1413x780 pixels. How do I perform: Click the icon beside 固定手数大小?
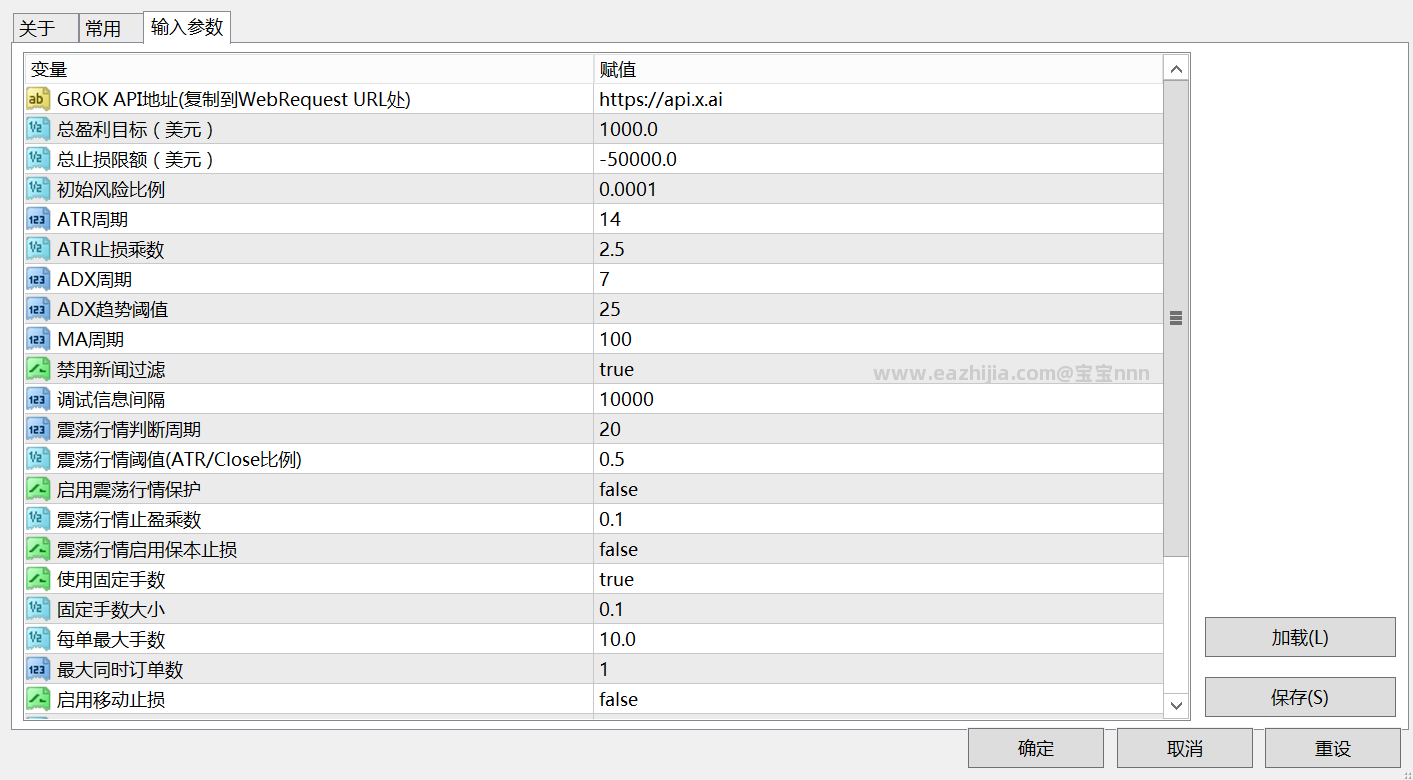coord(38,609)
